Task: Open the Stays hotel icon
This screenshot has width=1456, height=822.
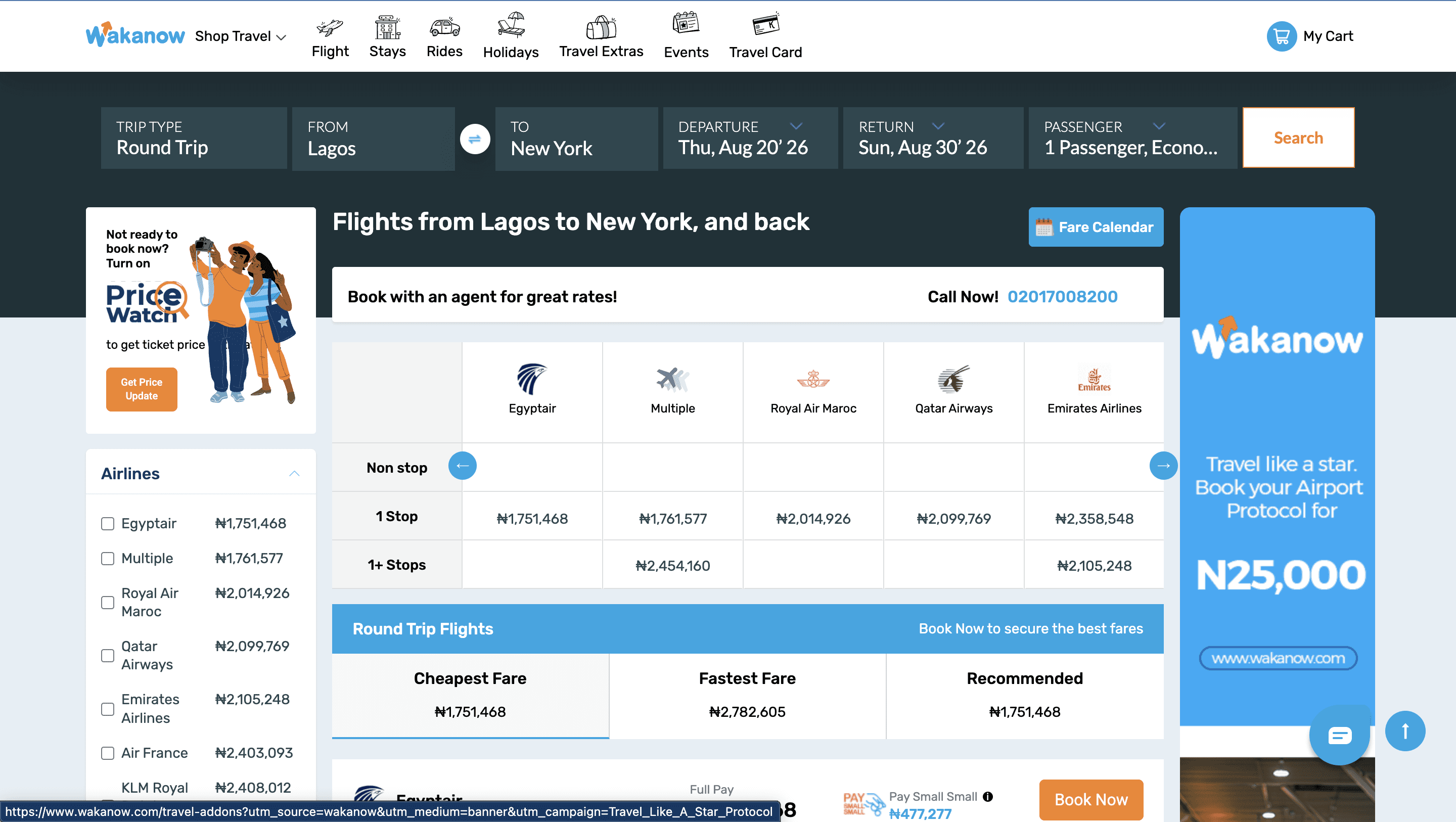Action: click(x=387, y=27)
